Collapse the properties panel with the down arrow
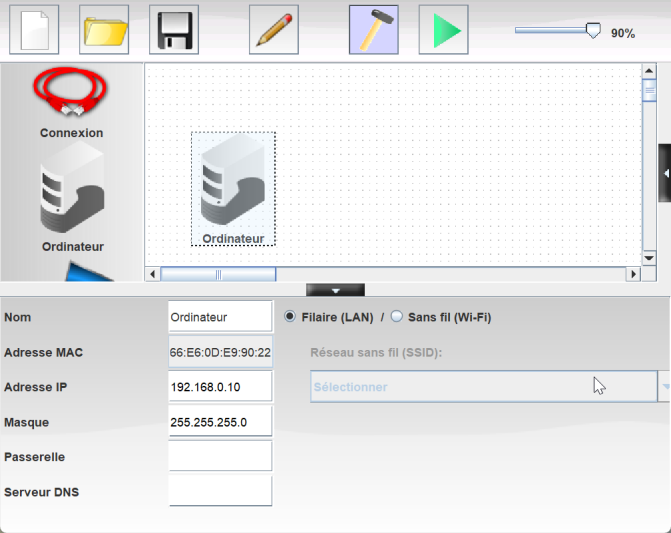Screen dimensions: 671x533 point(335,291)
